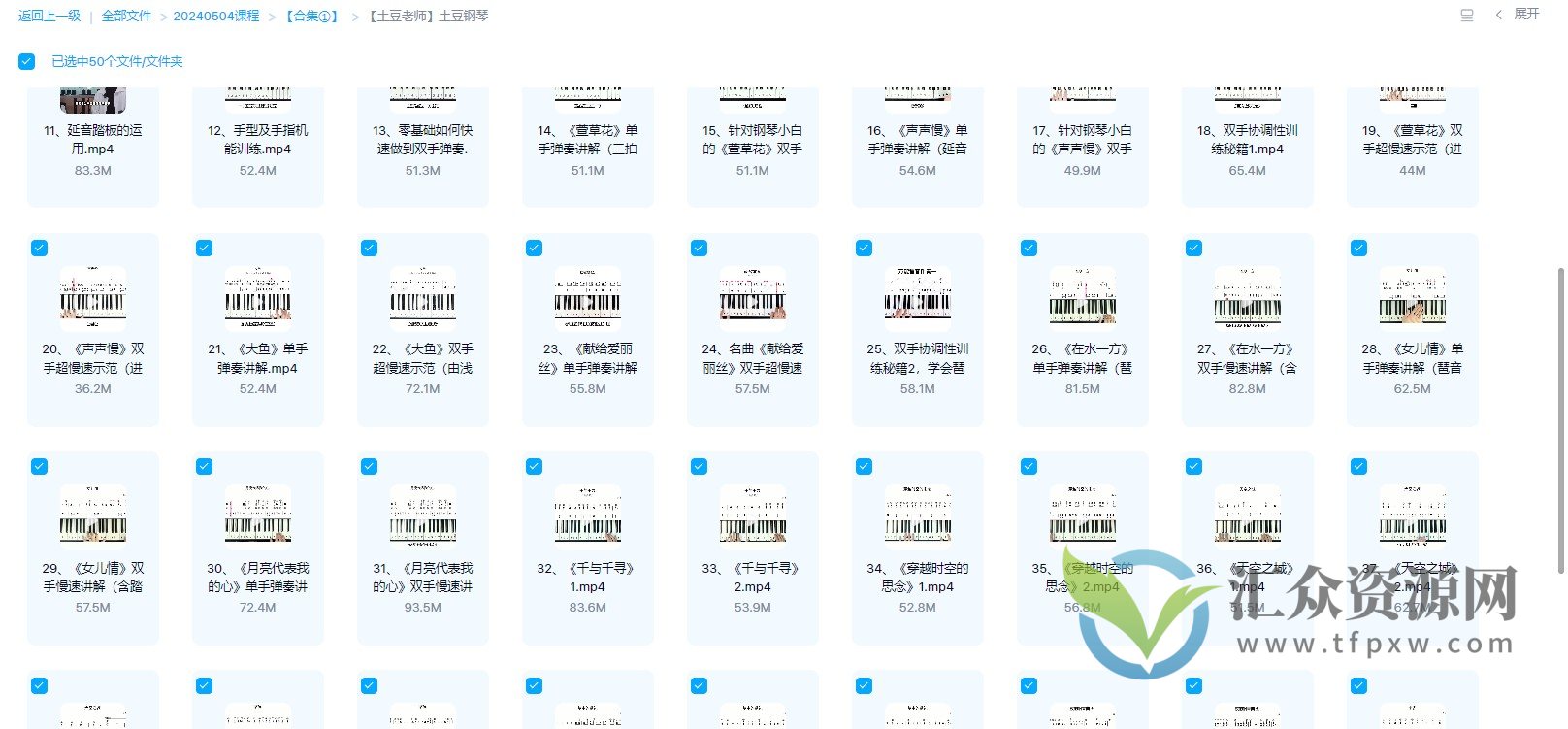Uncheck file 29、《女儿情》双手慢速讲解
Viewport: 1568px width, 729px height.
pos(40,466)
